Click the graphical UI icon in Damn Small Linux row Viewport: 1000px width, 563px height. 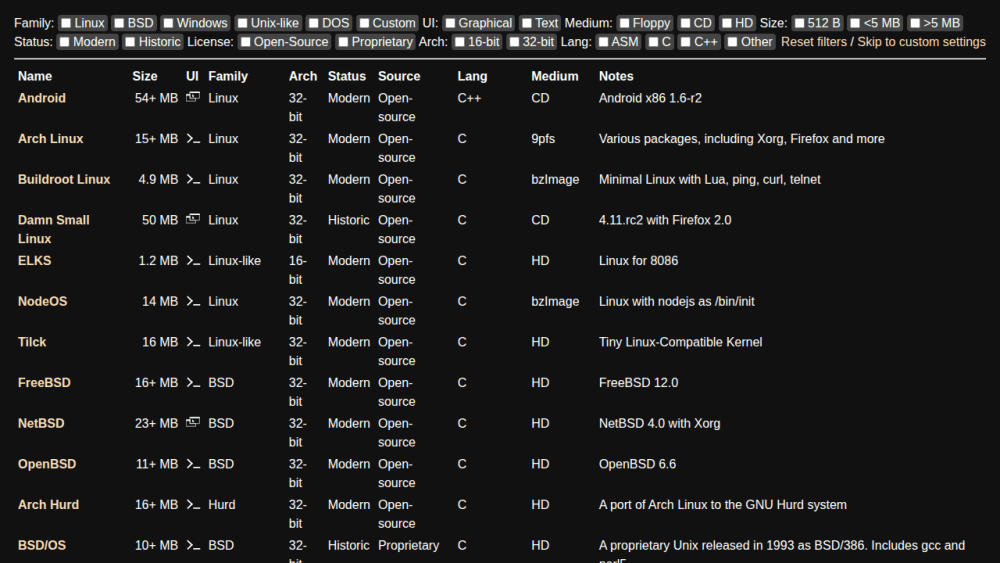coord(193,219)
